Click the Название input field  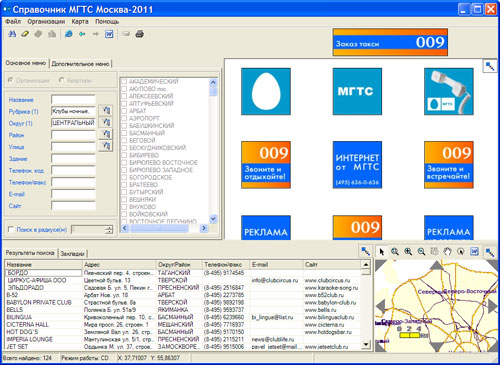click(x=73, y=99)
